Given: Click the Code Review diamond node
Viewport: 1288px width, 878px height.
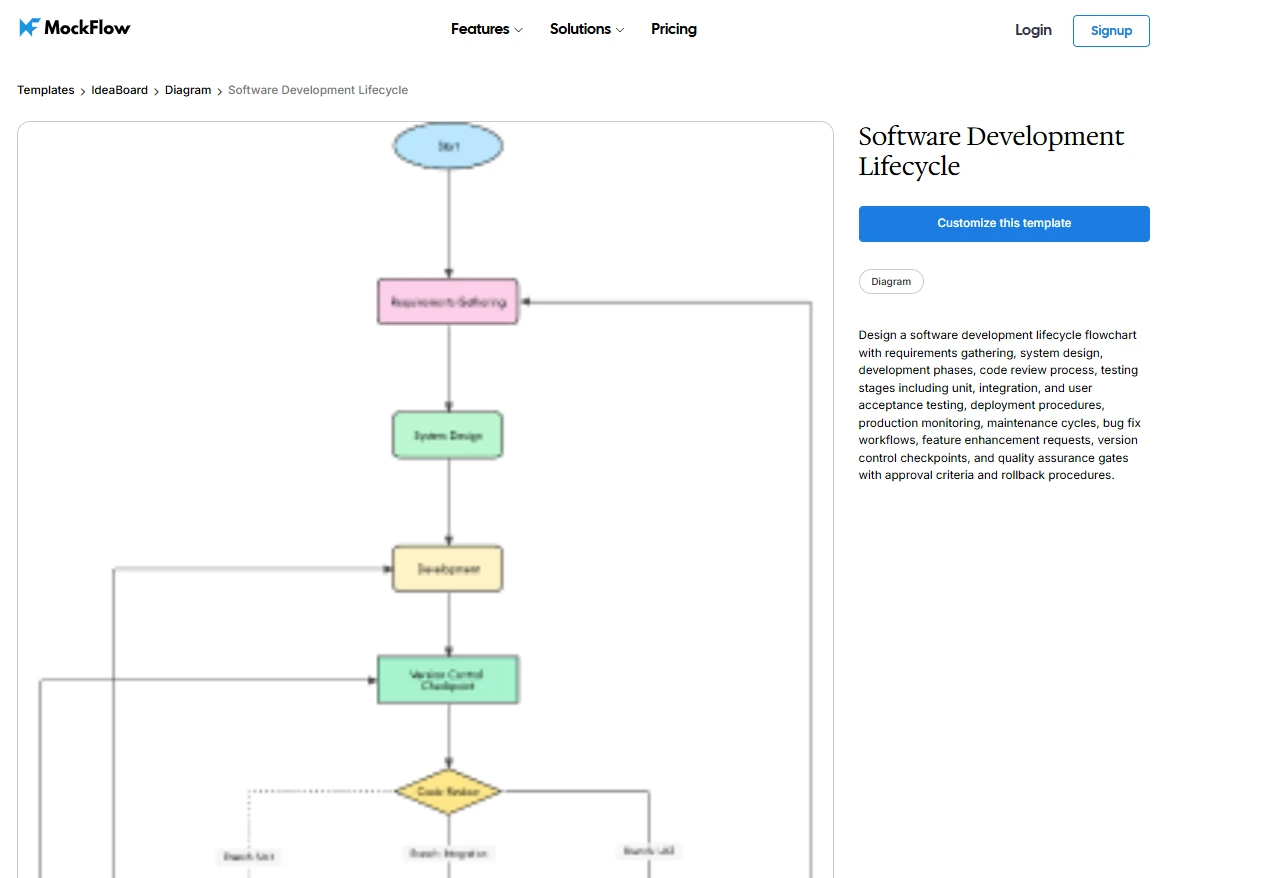Looking at the screenshot, I should point(448,791).
